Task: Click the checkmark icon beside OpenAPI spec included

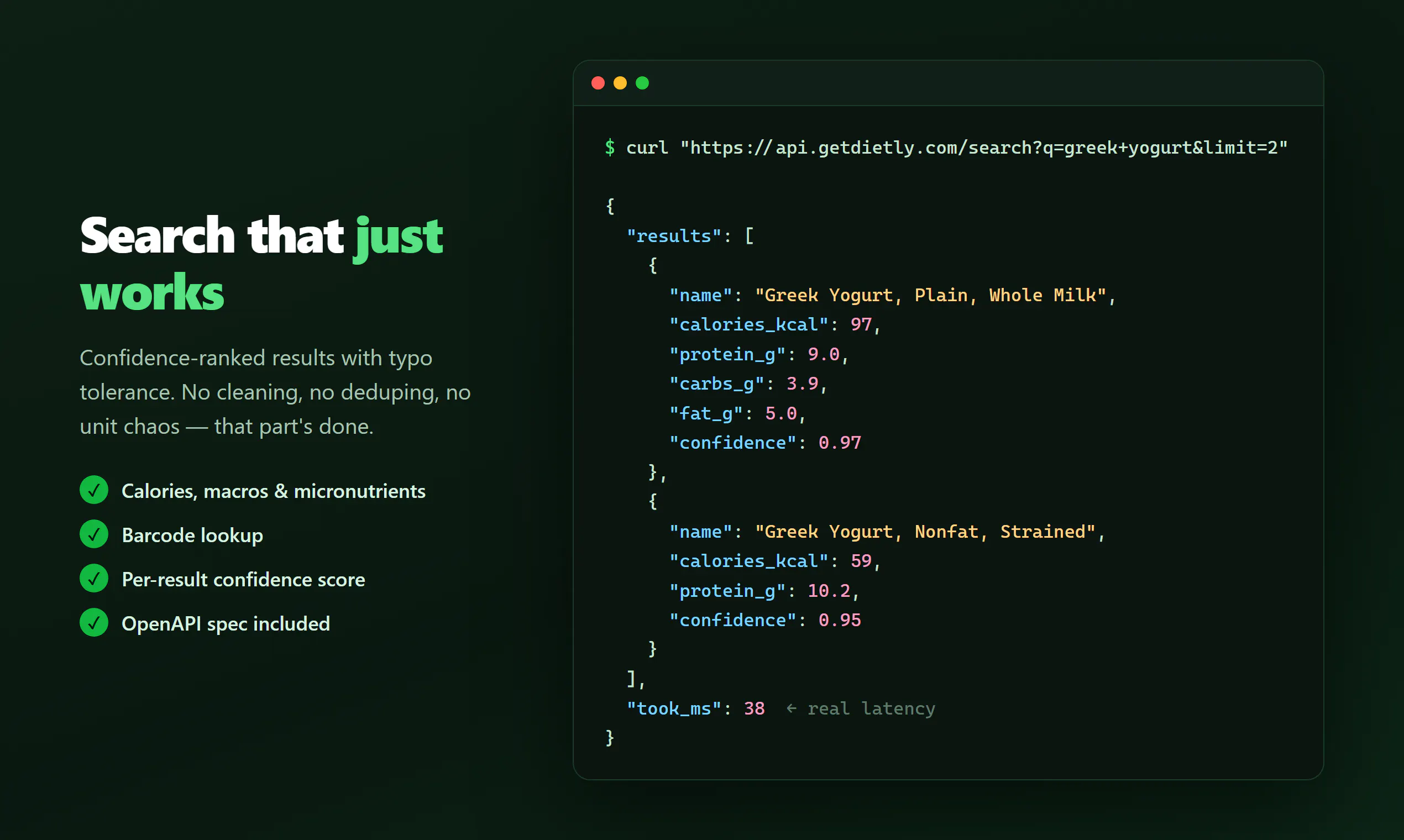Action: point(94,623)
